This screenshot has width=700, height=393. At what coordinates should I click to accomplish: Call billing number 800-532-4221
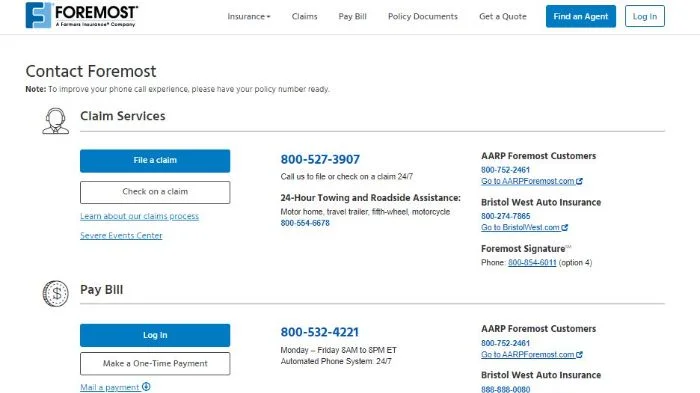320,332
